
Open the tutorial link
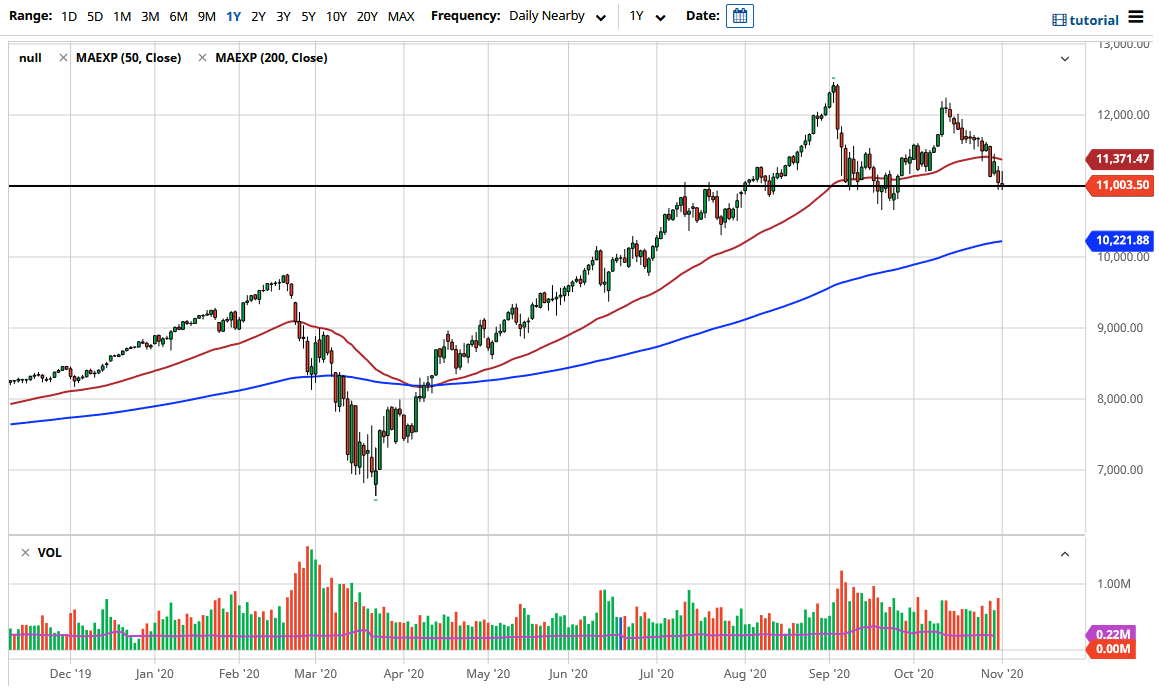click(1095, 19)
